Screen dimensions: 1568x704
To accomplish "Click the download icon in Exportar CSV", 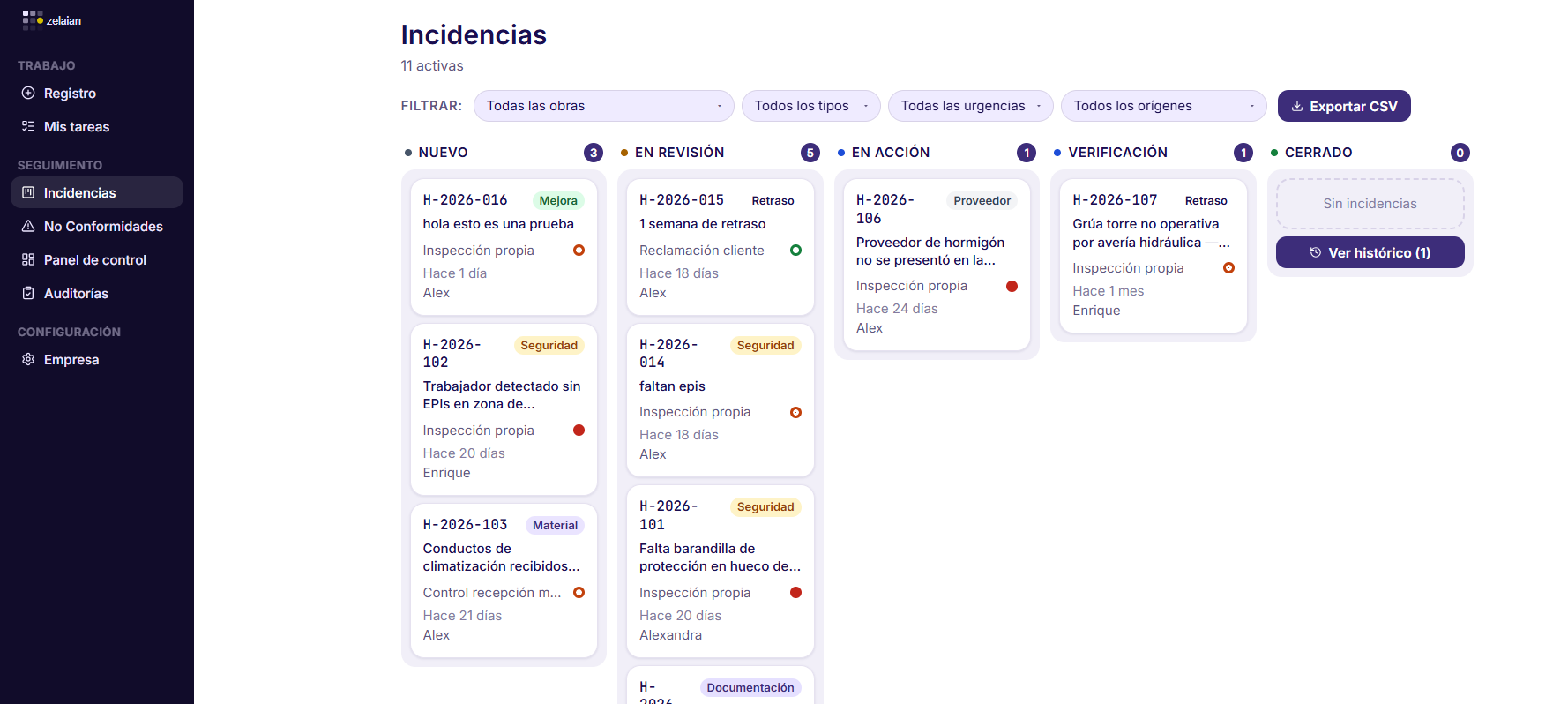I will coord(1297,106).
